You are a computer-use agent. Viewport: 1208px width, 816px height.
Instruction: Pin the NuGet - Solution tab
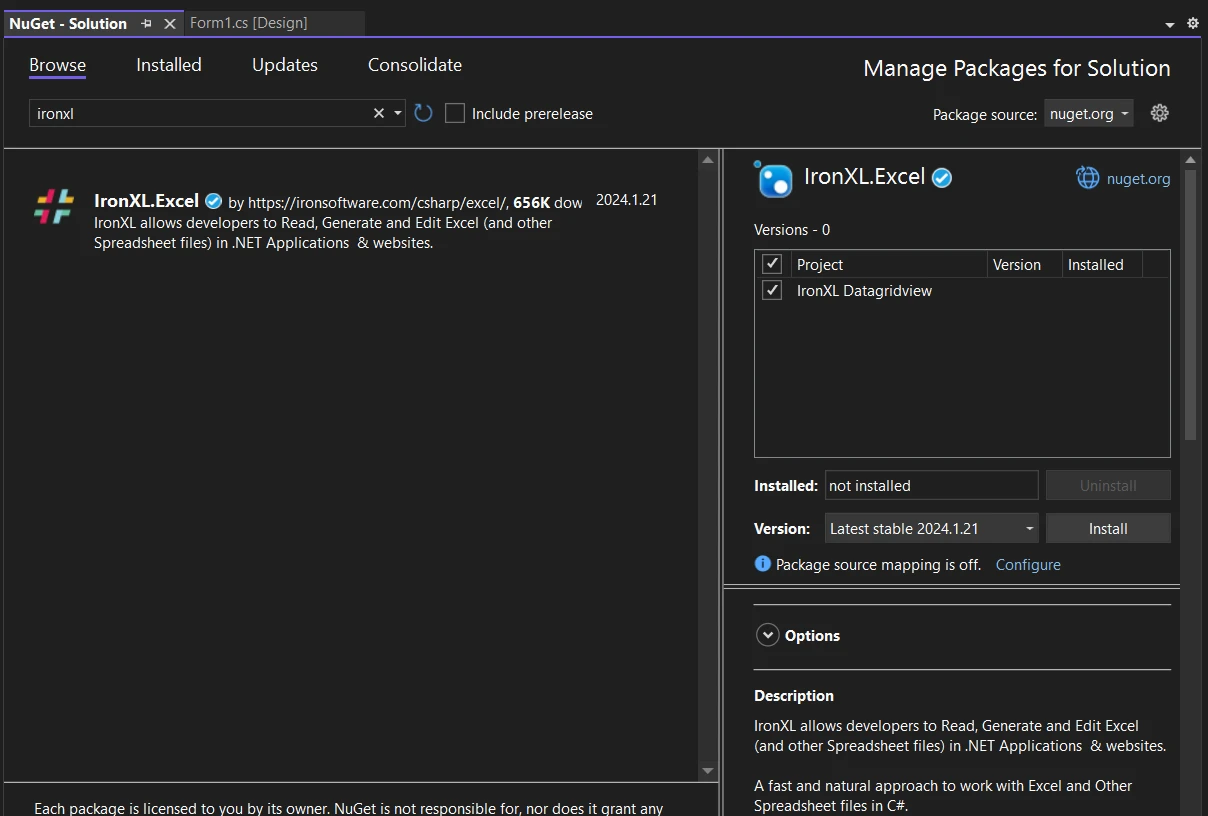coord(147,23)
